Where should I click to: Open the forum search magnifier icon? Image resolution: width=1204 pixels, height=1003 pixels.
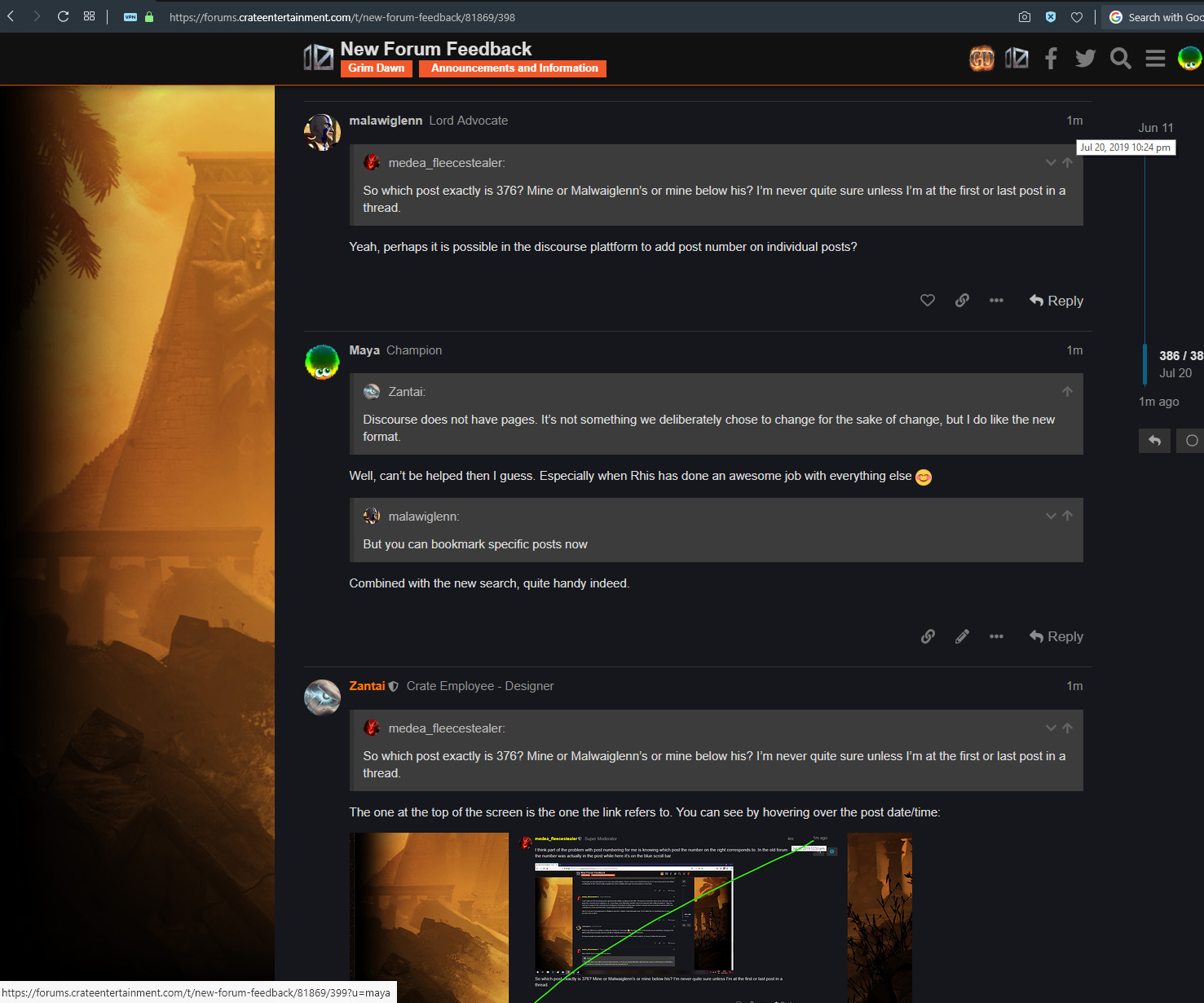point(1120,58)
